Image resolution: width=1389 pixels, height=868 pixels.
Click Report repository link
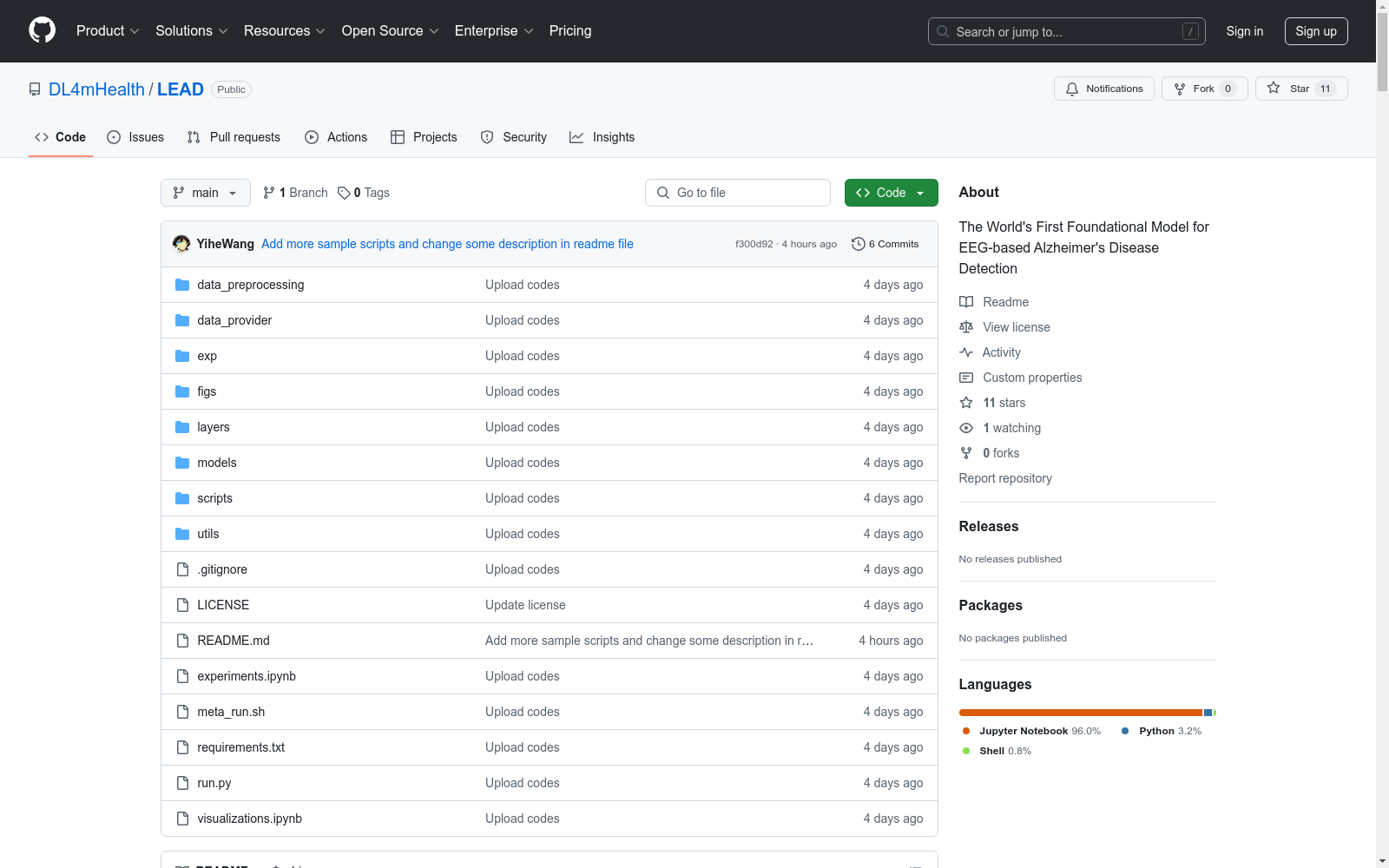1005,478
